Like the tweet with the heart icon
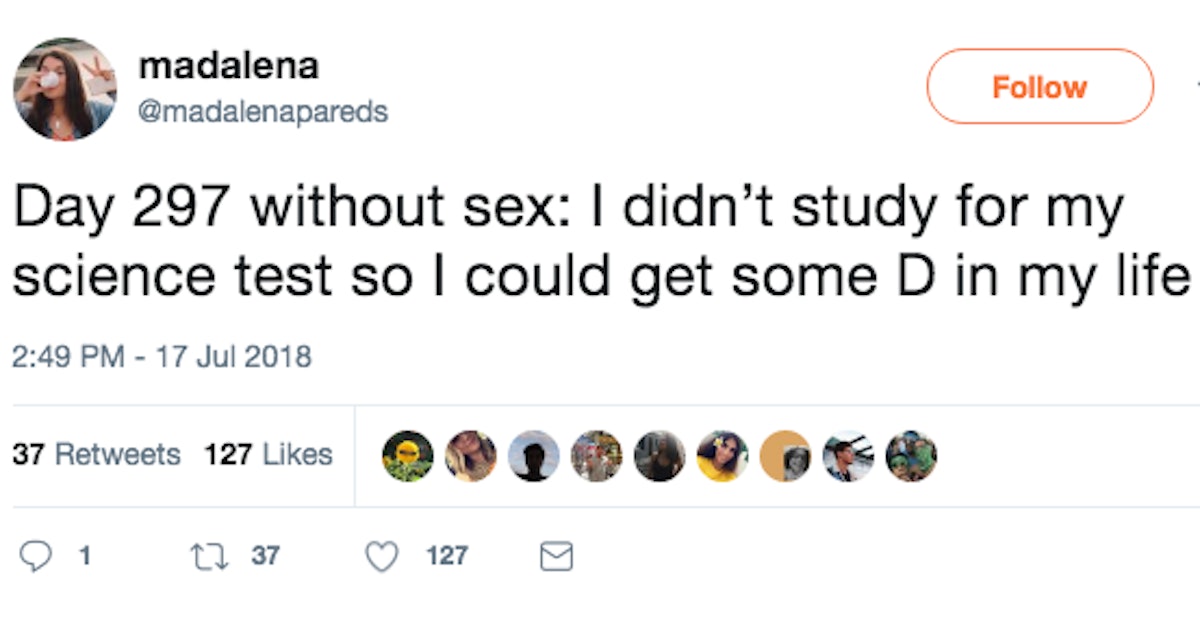This screenshot has width=1200, height=630. pyautogui.click(x=382, y=555)
